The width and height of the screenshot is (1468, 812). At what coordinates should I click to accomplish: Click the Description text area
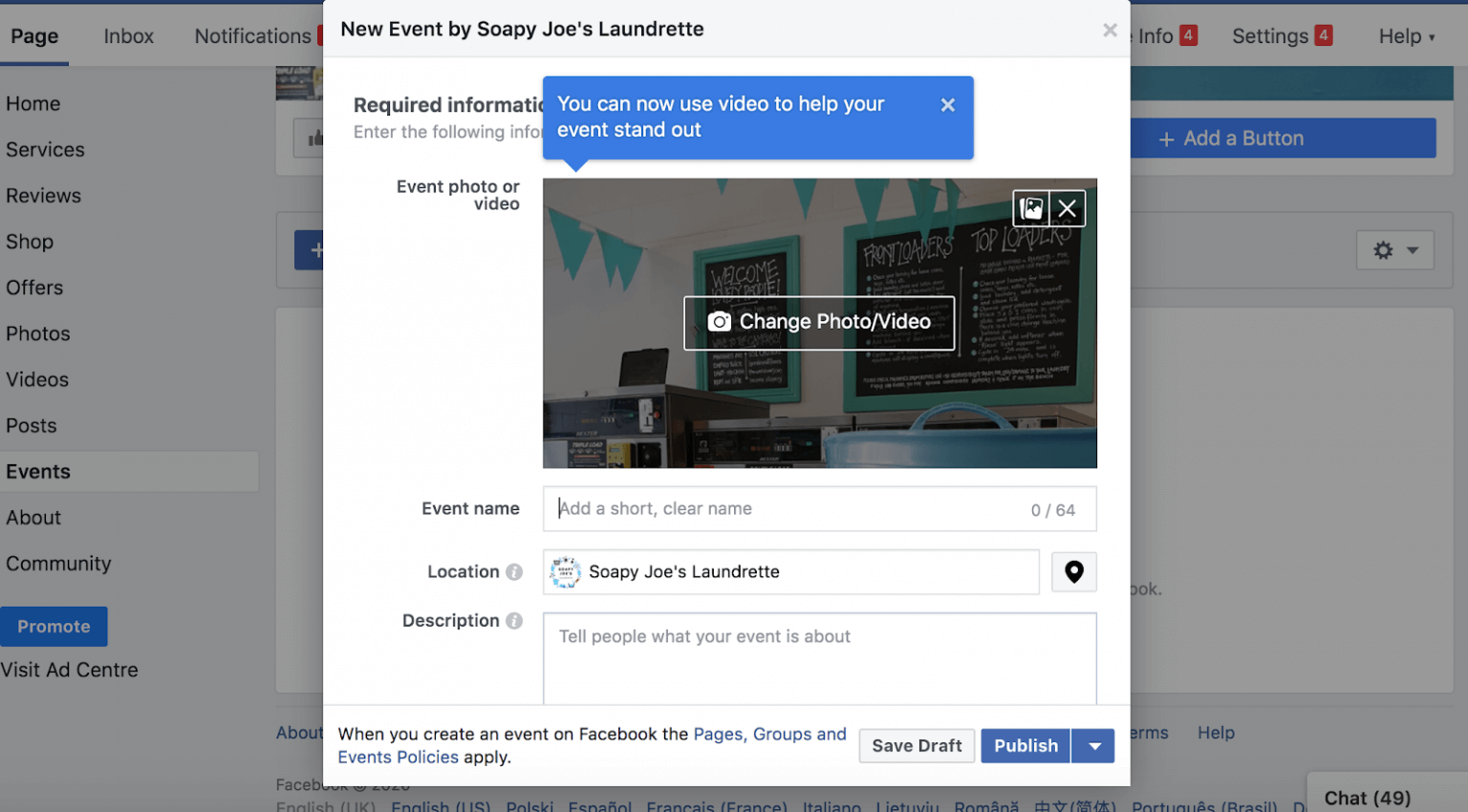point(820,659)
